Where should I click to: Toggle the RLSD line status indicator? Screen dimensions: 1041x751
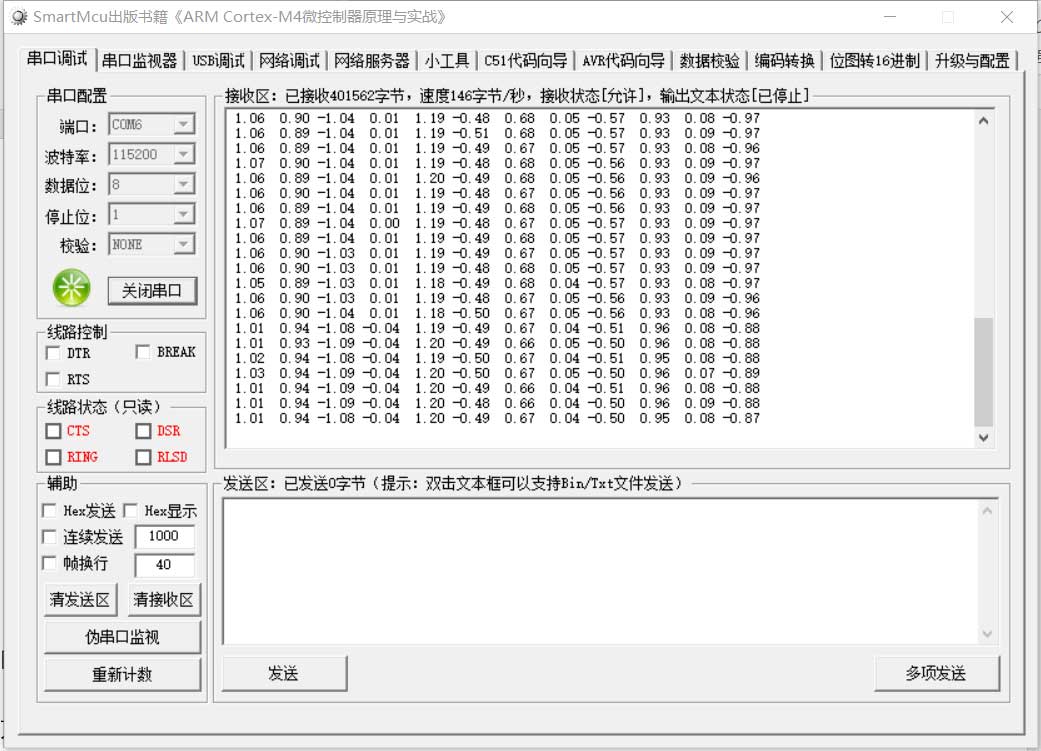pyautogui.click(x=143, y=457)
